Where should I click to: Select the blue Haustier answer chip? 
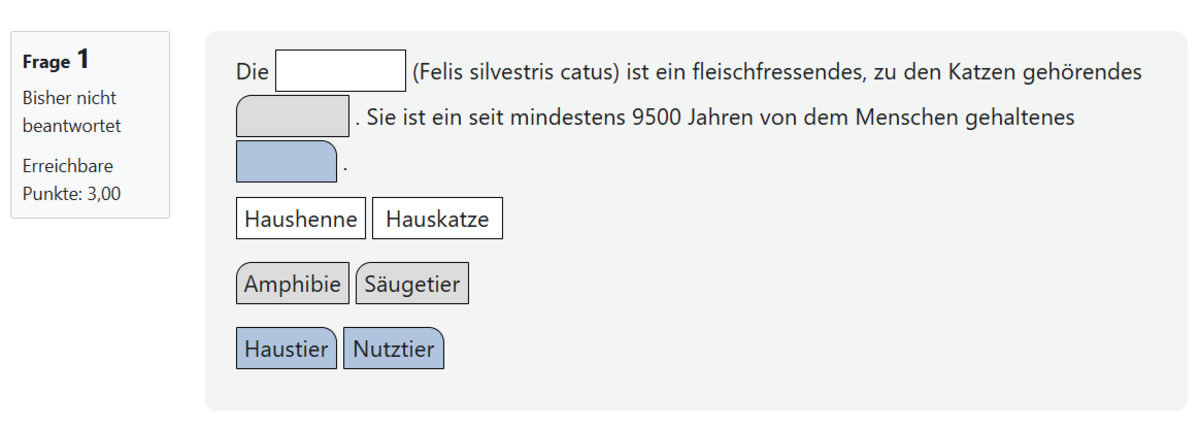click(x=286, y=349)
